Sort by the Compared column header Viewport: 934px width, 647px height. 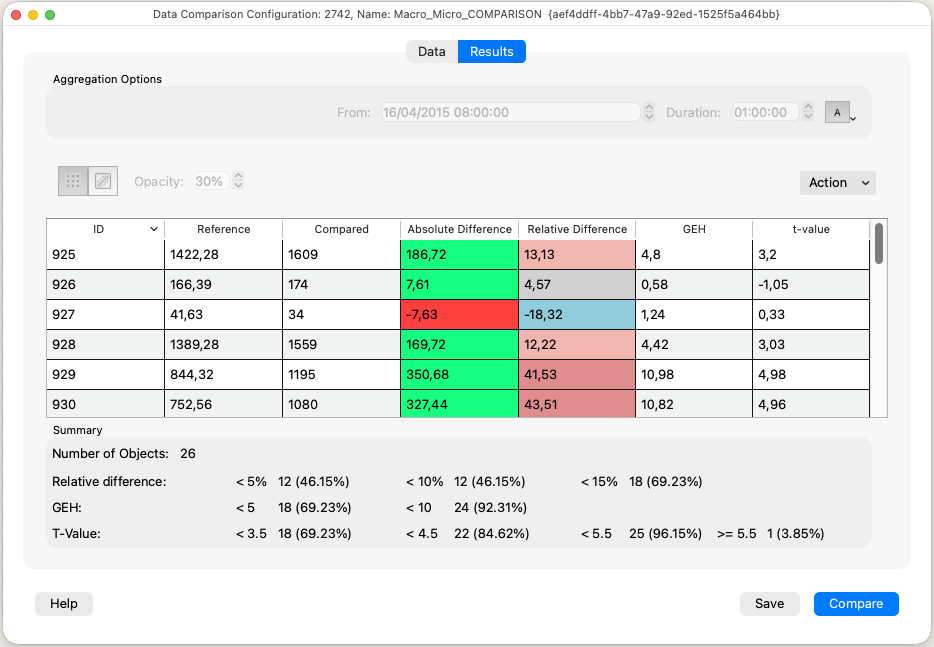(x=341, y=229)
